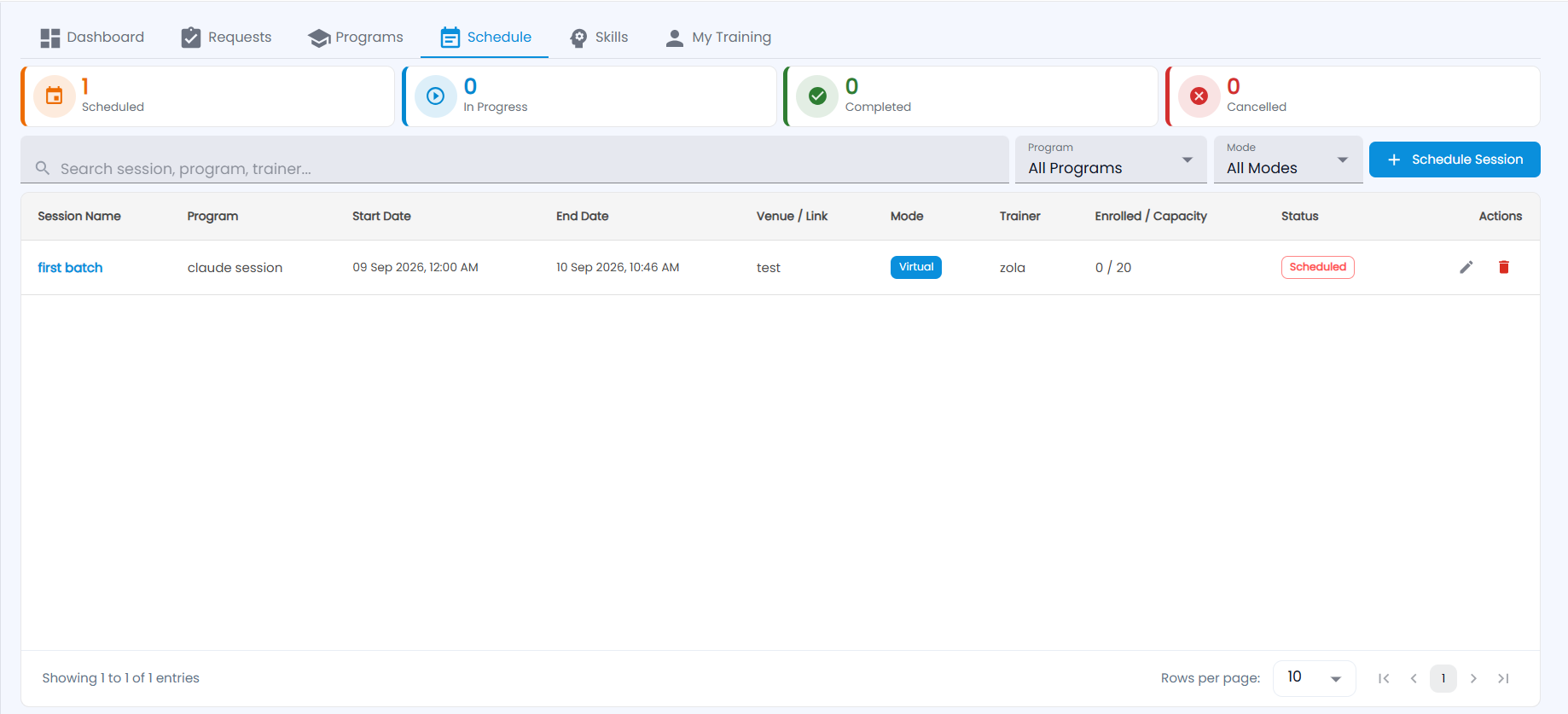Click the Start Date column header

[x=381, y=217]
